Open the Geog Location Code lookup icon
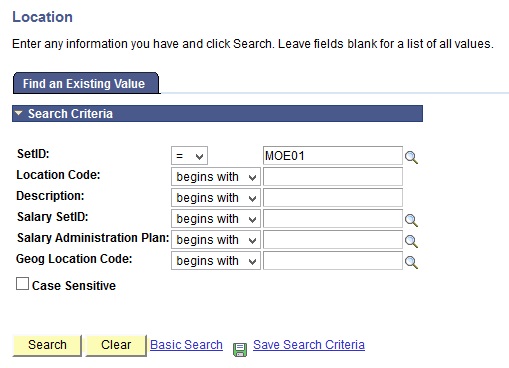Screen dimensions: 509x368 411,262
